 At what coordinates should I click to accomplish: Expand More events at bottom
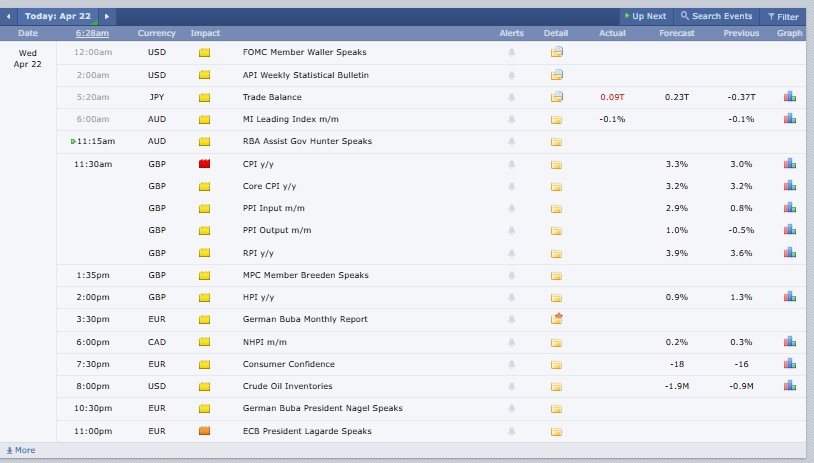[20, 450]
